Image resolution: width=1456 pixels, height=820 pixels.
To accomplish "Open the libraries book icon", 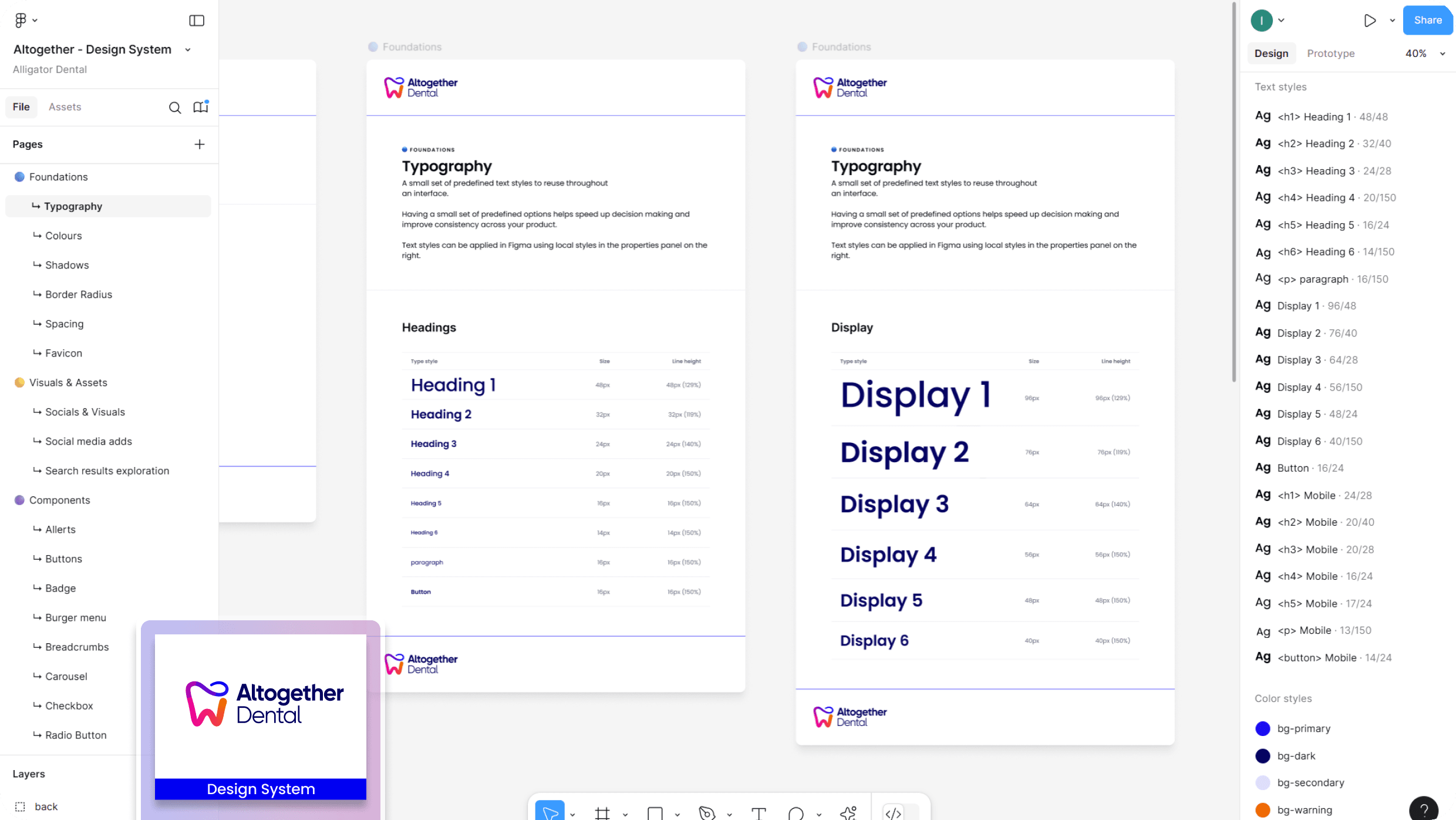I will [201, 107].
